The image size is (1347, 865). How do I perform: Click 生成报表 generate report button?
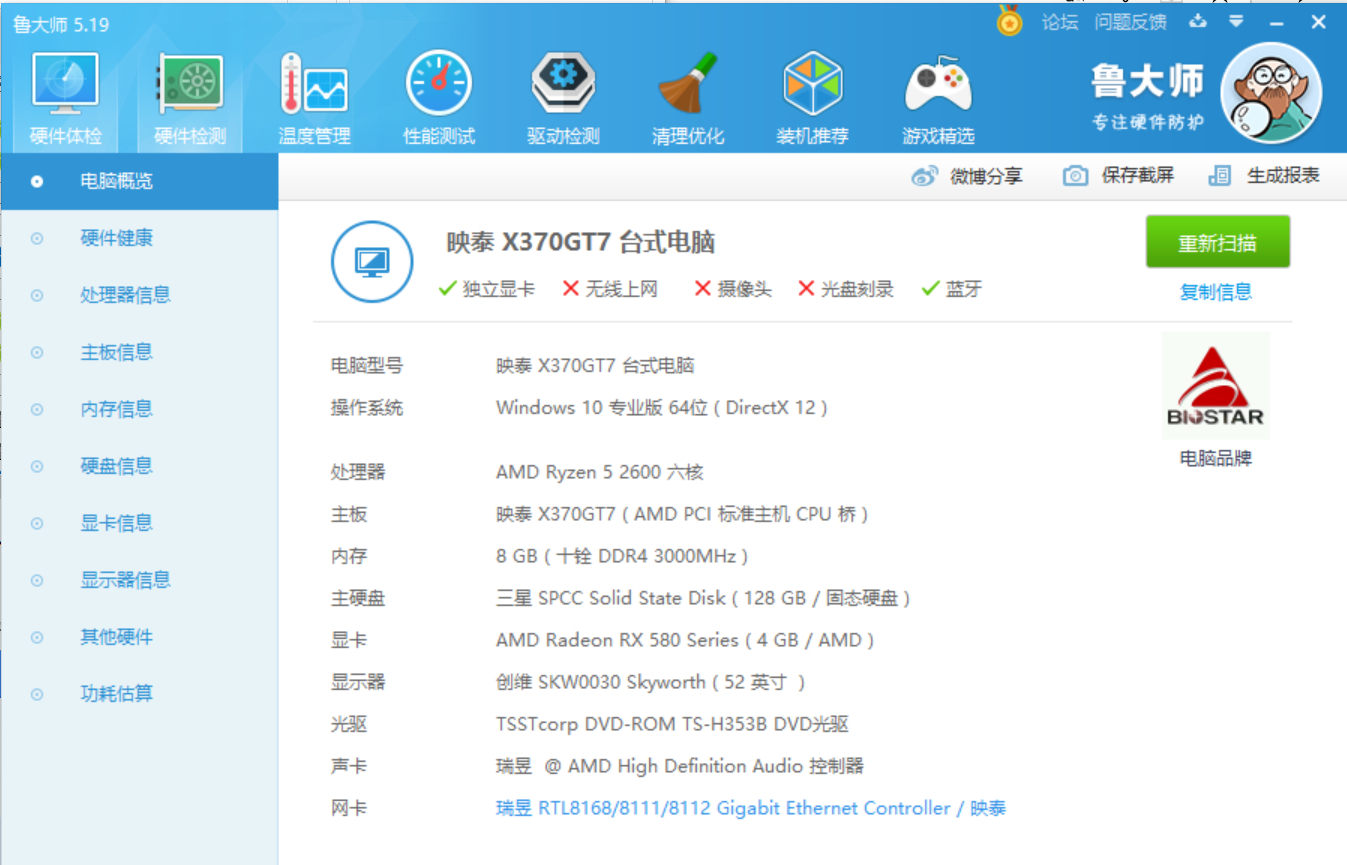tap(1264, 176)
